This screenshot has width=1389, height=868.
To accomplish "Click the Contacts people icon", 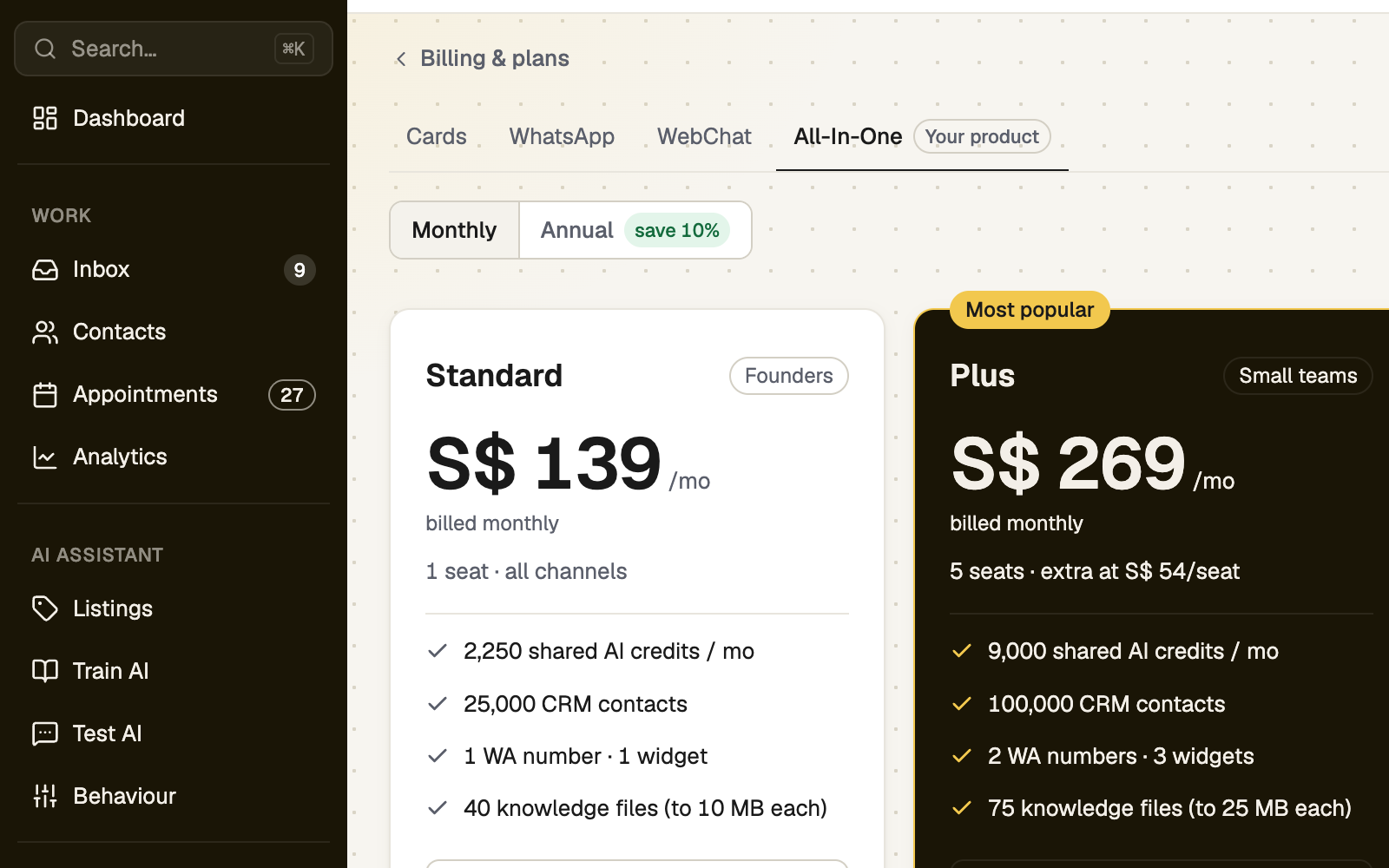I will (45, 332).
